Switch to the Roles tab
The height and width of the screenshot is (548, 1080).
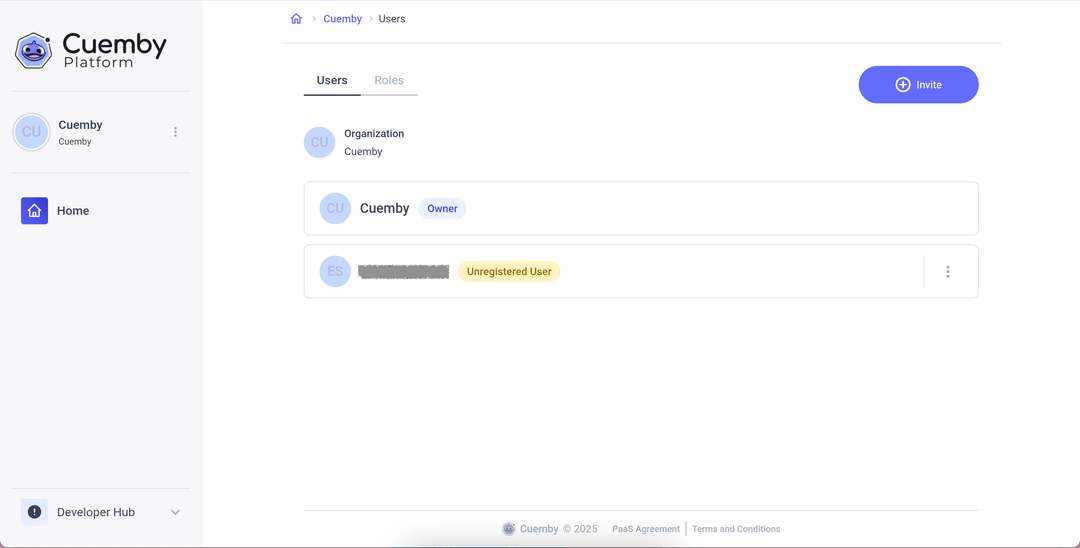coord(389,81)
